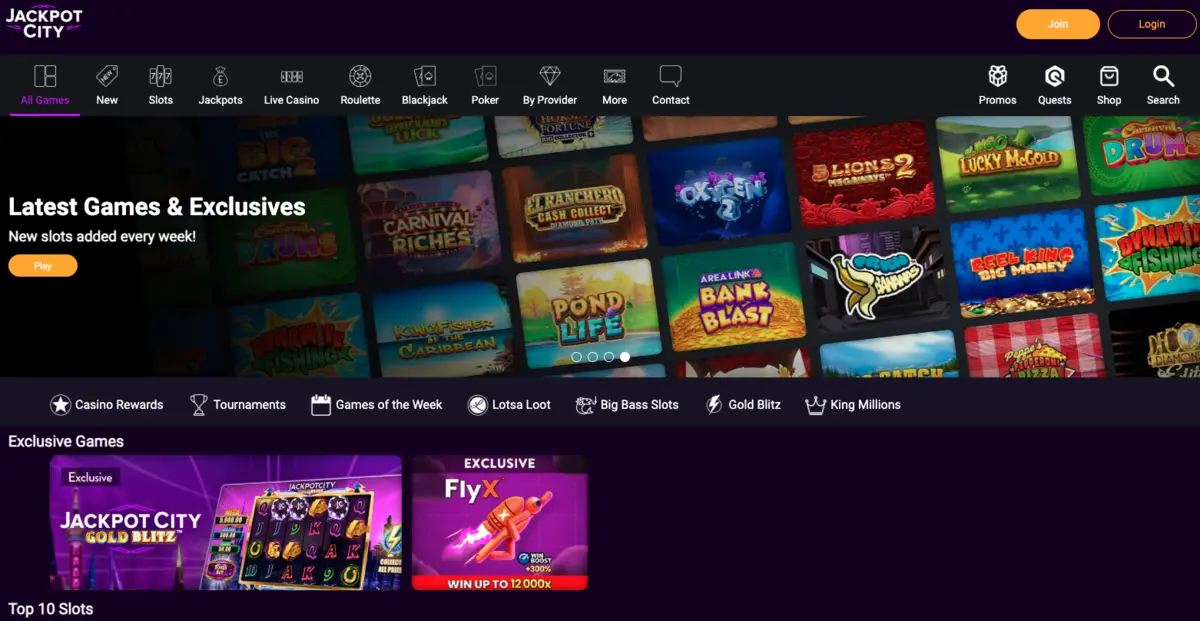Select the first banner carousel dot
The height and width of the screenshot is (621, 1200).
[x=576, y=356]
